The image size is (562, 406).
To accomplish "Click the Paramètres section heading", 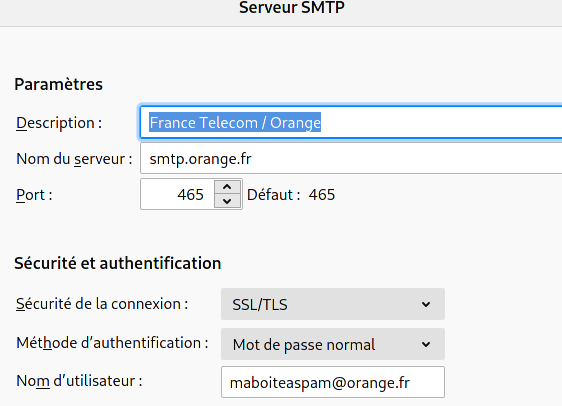I will click(x=58, y=85).
